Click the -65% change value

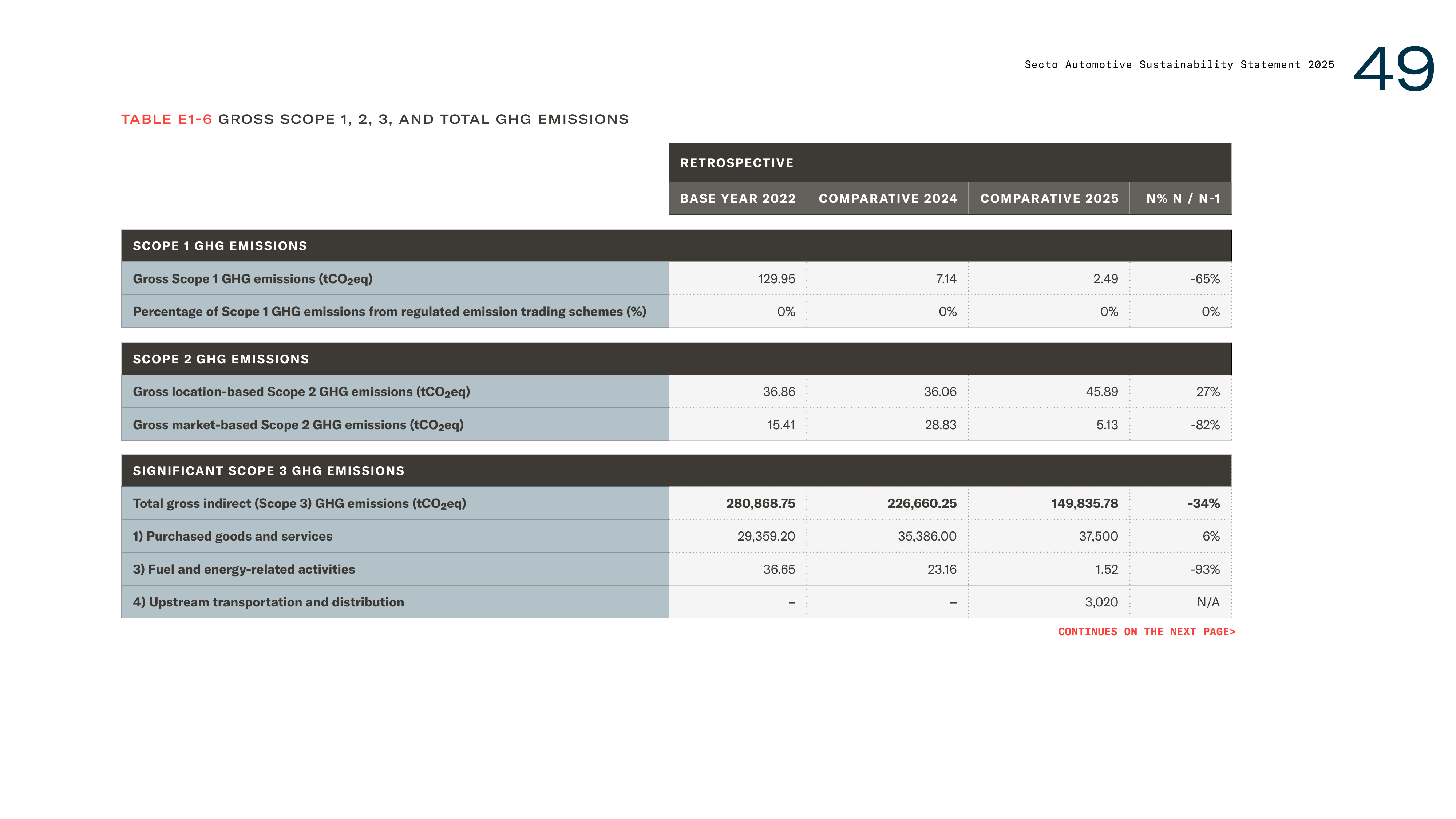click(1204, 279)
